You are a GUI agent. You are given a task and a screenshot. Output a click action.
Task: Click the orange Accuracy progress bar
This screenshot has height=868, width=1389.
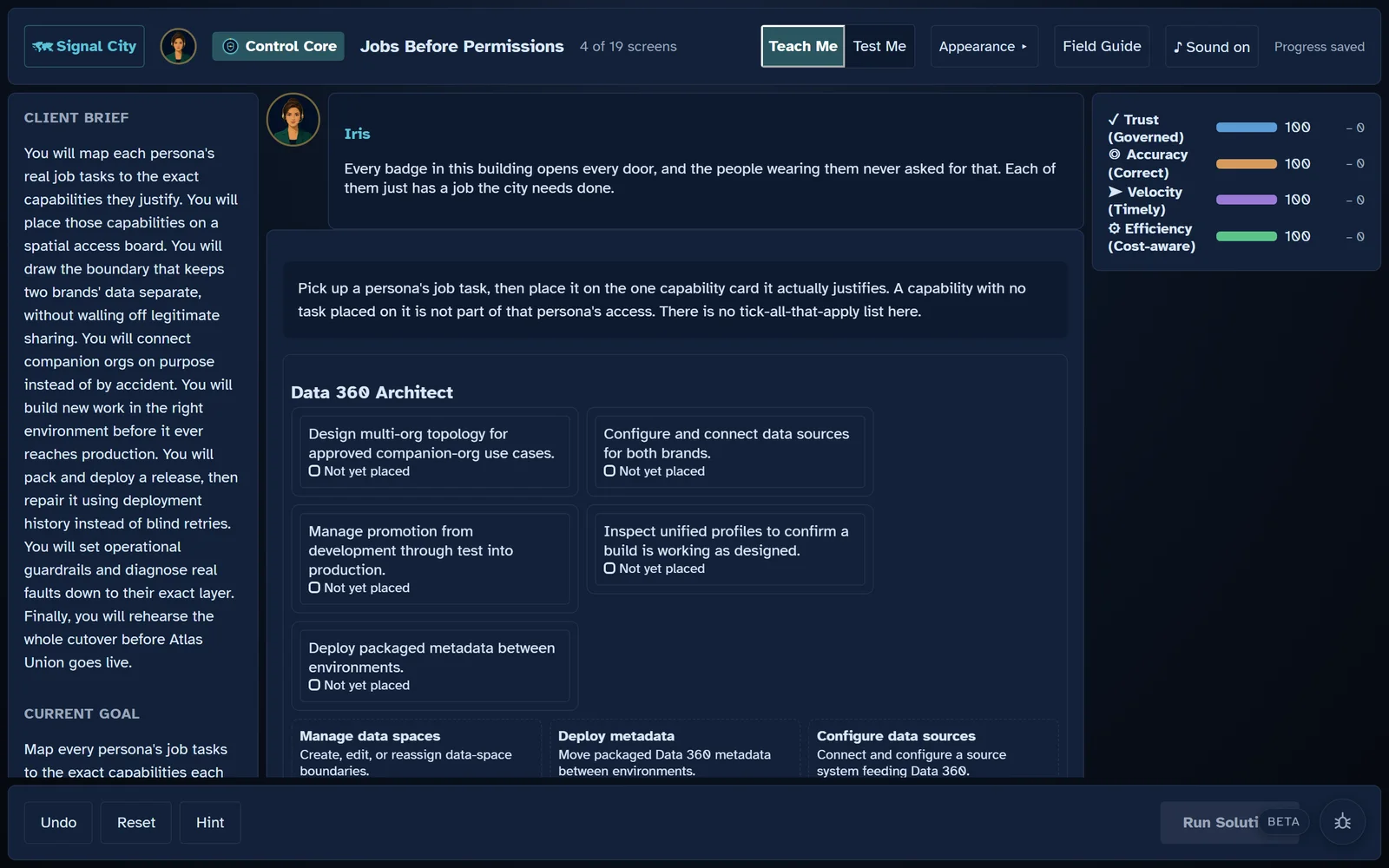point(1246,164)
